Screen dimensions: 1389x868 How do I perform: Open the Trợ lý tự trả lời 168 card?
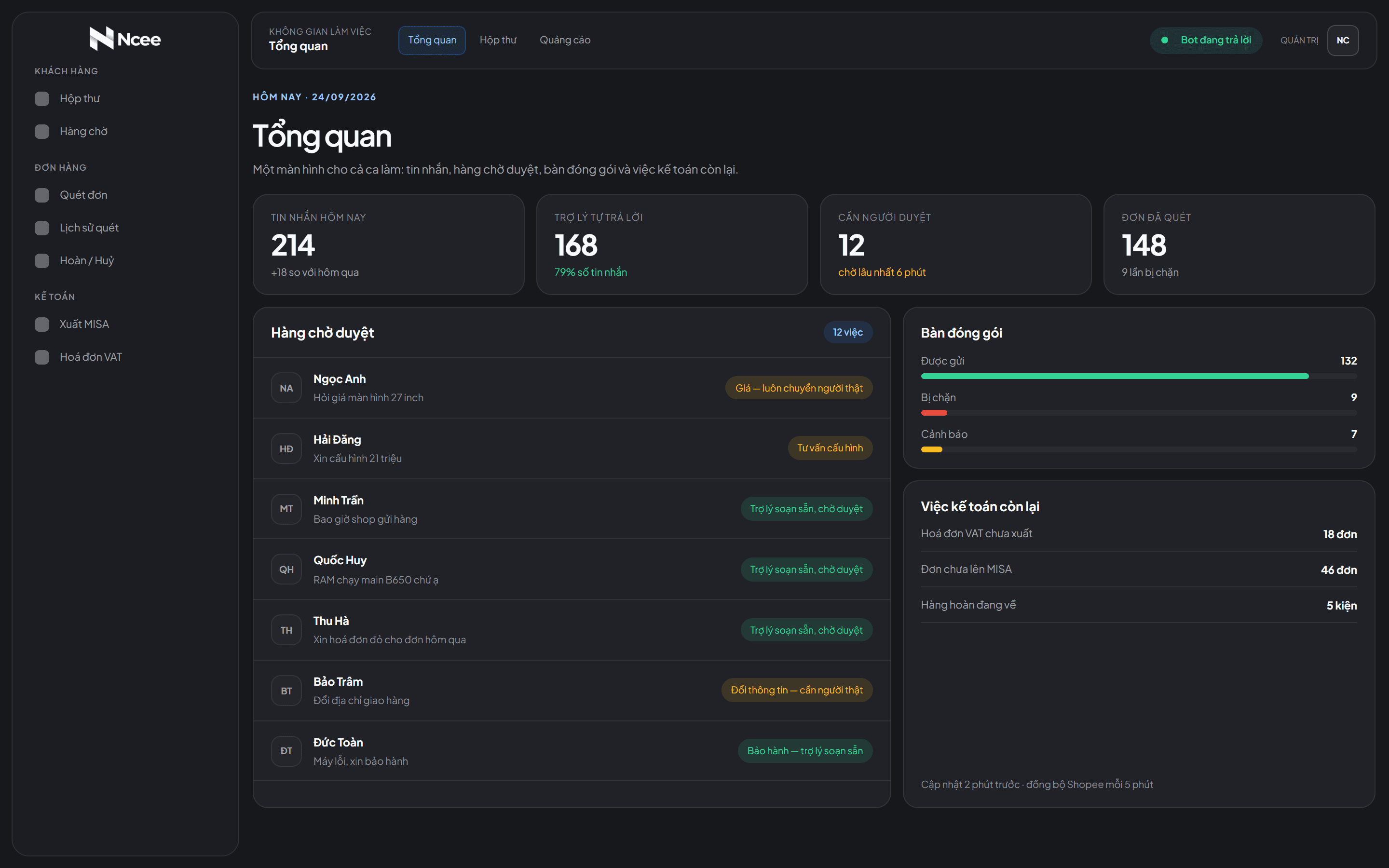672,244
